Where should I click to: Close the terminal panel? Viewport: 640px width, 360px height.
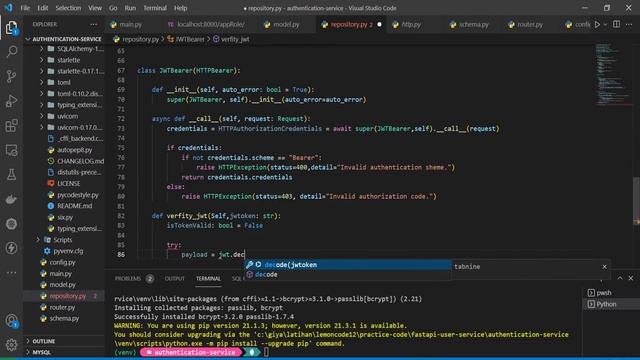click(x=631, y=278)
